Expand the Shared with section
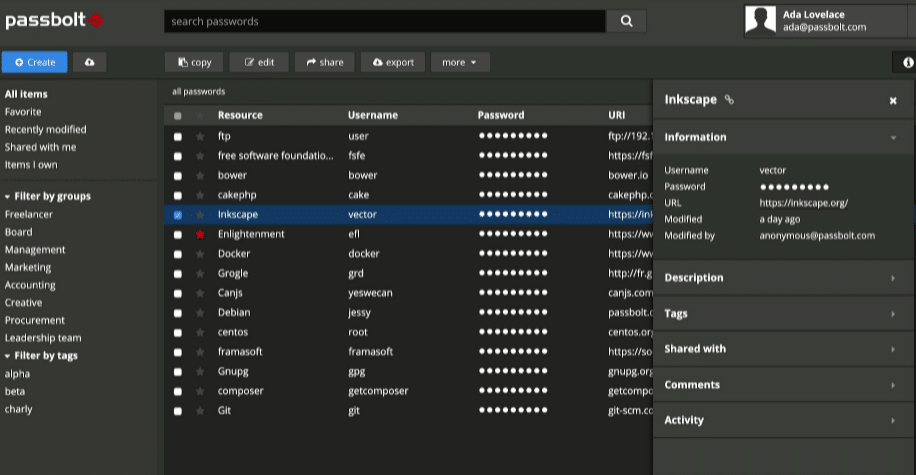The width and height of the screenshot is (916, 475). click(x=782, y=349)
